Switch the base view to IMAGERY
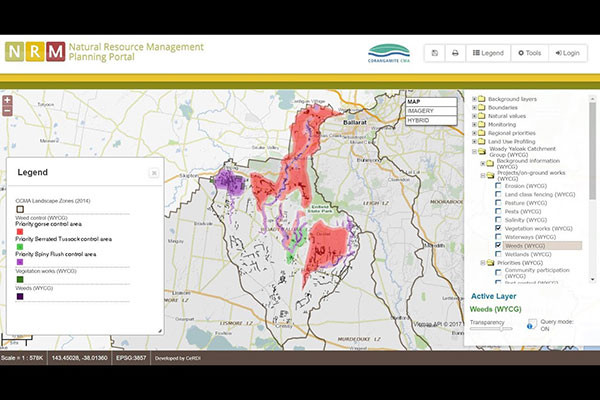 [x=431, y=111]
